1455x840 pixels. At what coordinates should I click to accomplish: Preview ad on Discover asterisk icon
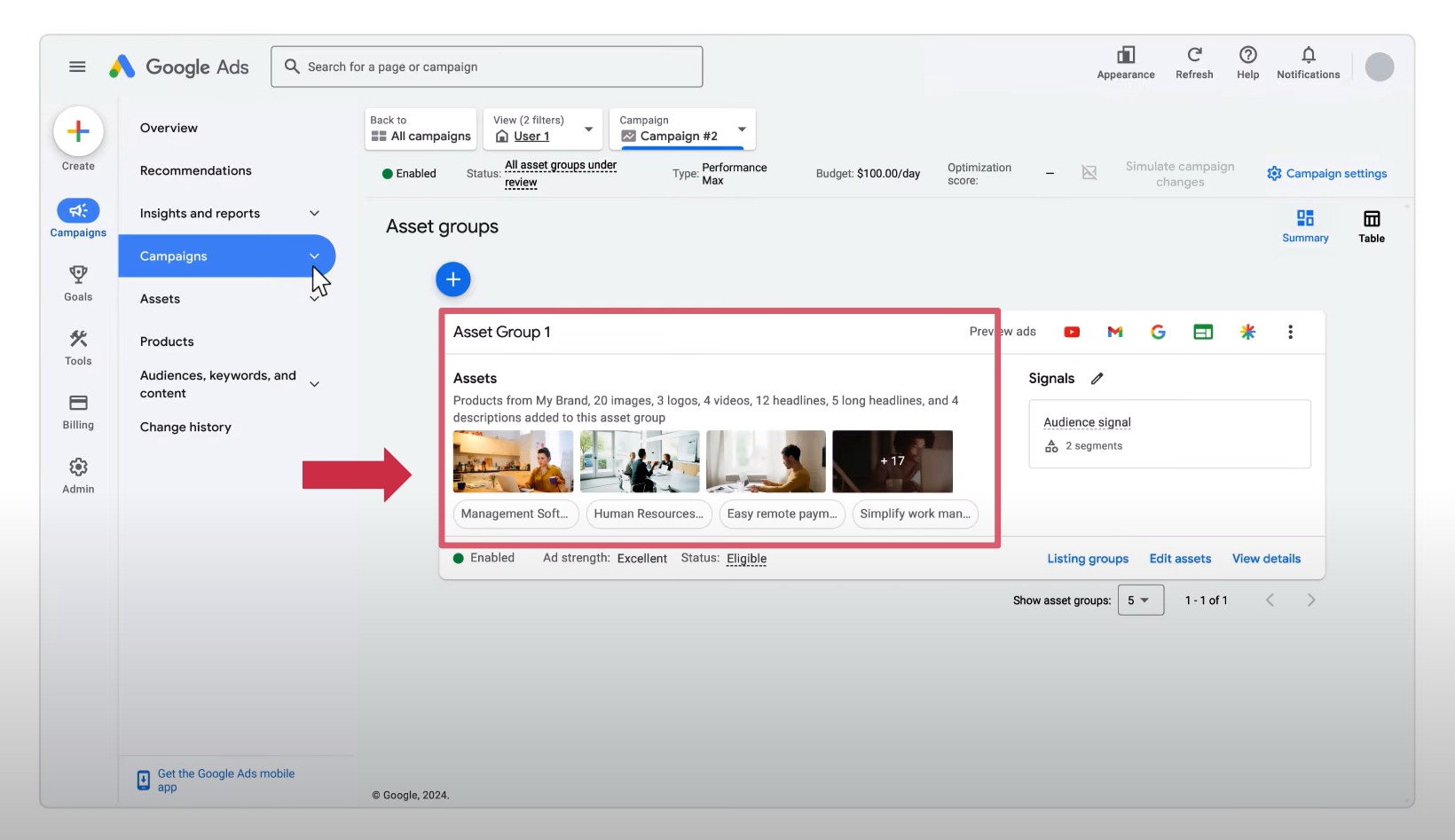click(x=1247, y=332)
